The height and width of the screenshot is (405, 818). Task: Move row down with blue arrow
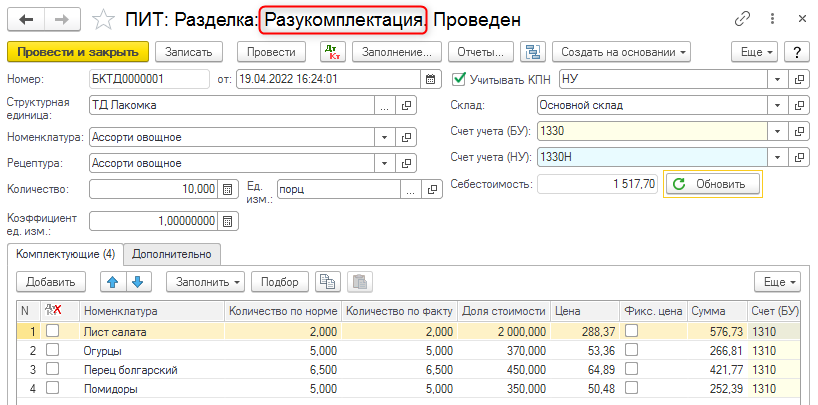[137, 282]
